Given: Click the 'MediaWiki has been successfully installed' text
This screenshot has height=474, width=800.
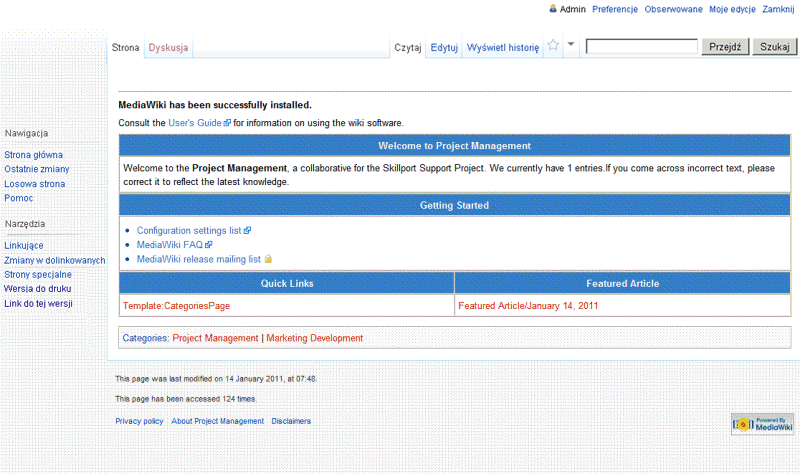Looking at the screenshot, I should point(215,105).
